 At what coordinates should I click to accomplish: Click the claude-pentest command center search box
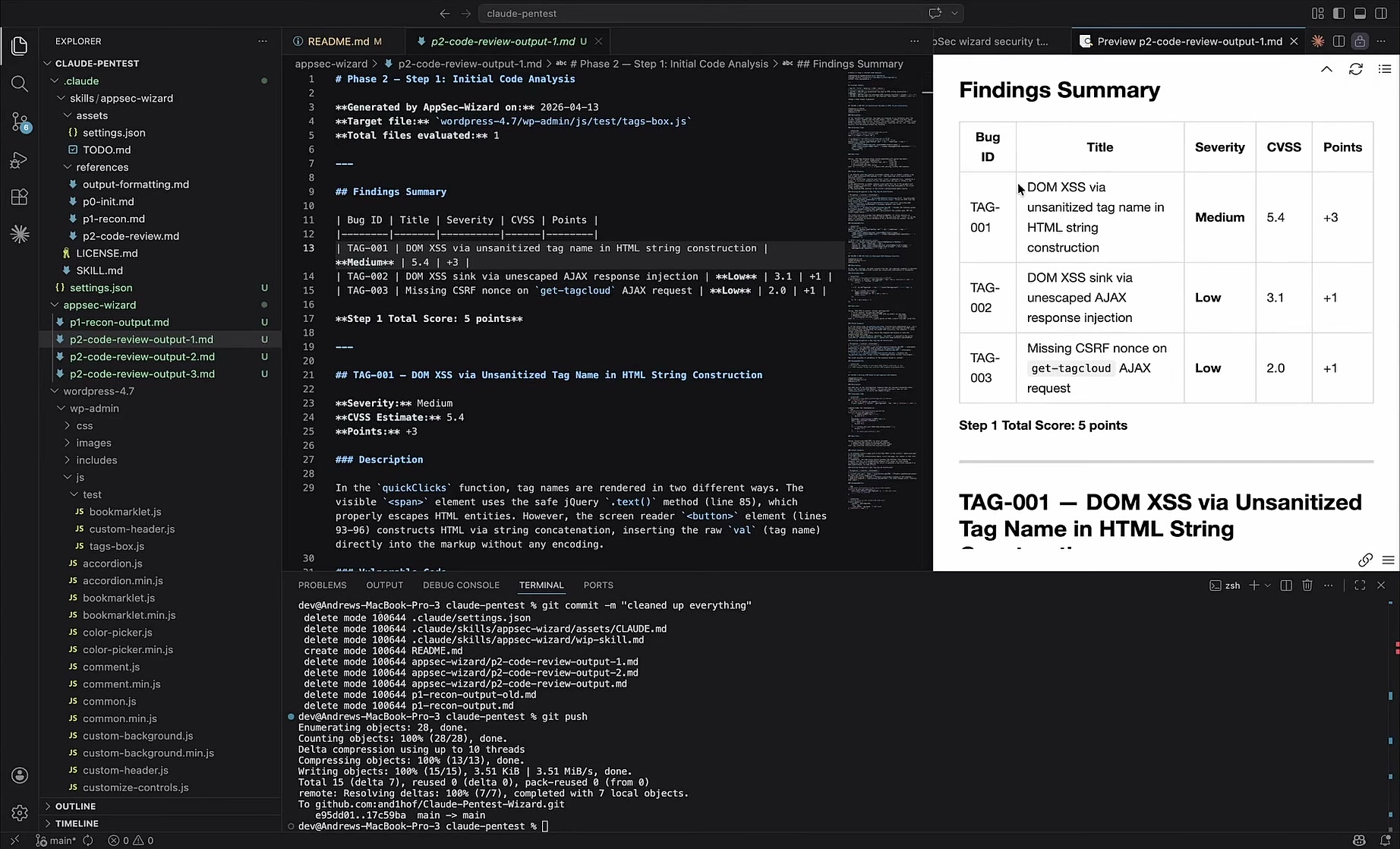tap(701, 14)
